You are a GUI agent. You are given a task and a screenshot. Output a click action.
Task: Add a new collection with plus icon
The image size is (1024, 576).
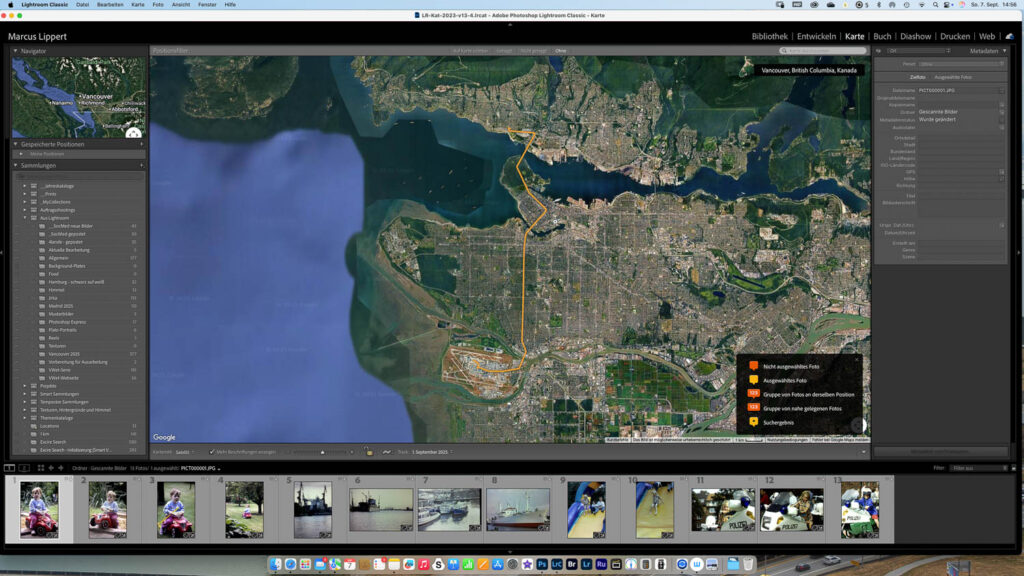click(x=141, y=166)
